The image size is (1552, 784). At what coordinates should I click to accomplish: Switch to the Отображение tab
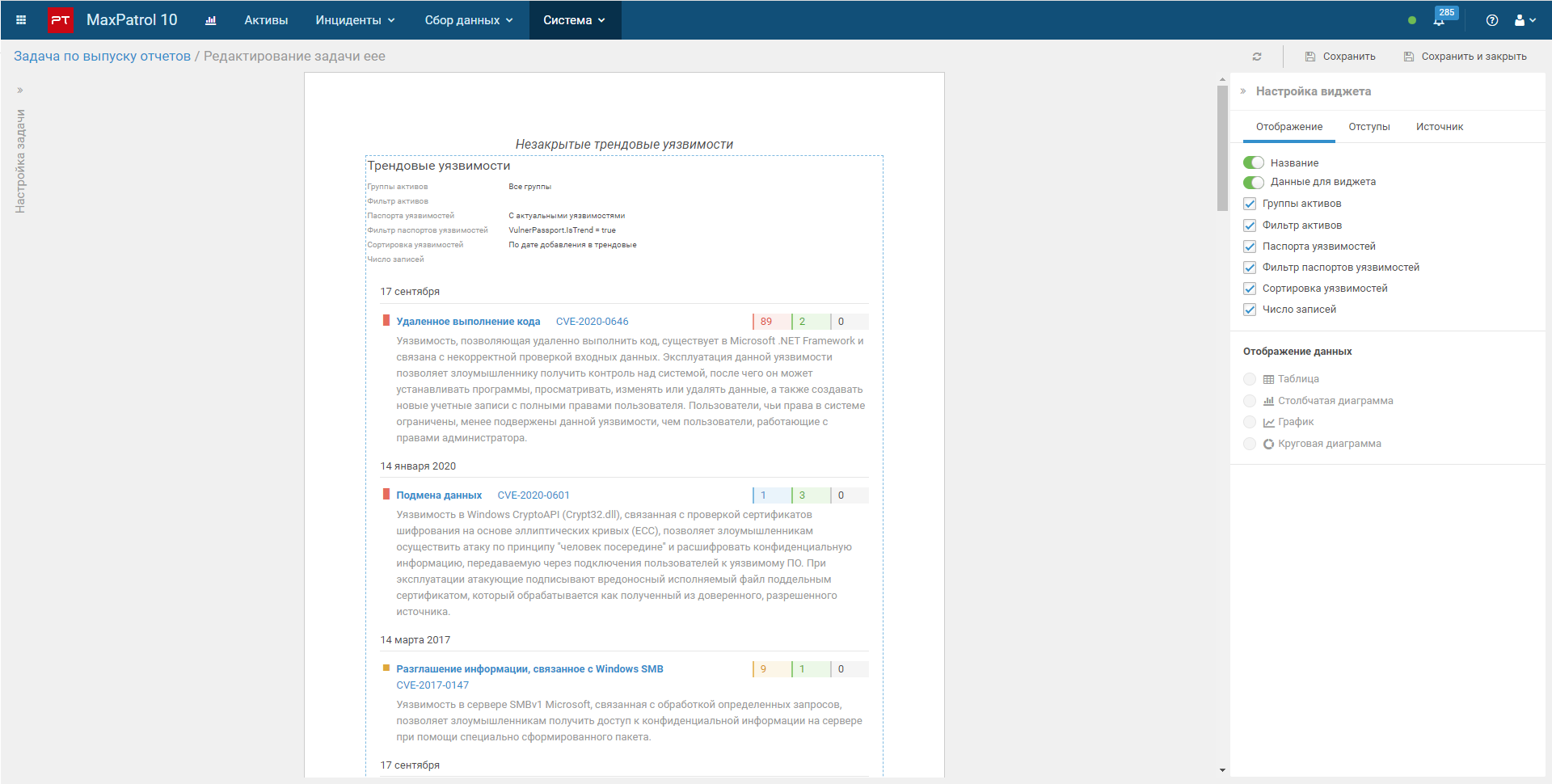pos(1289,127)
